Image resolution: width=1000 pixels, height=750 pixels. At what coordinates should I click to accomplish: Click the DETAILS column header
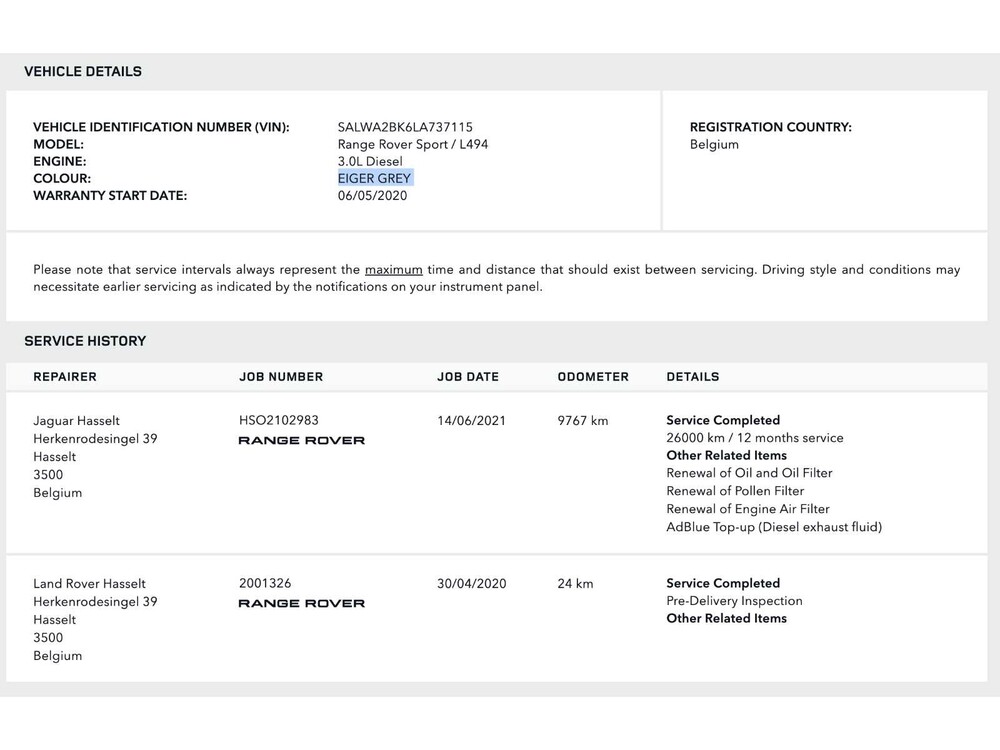[692, 377]
